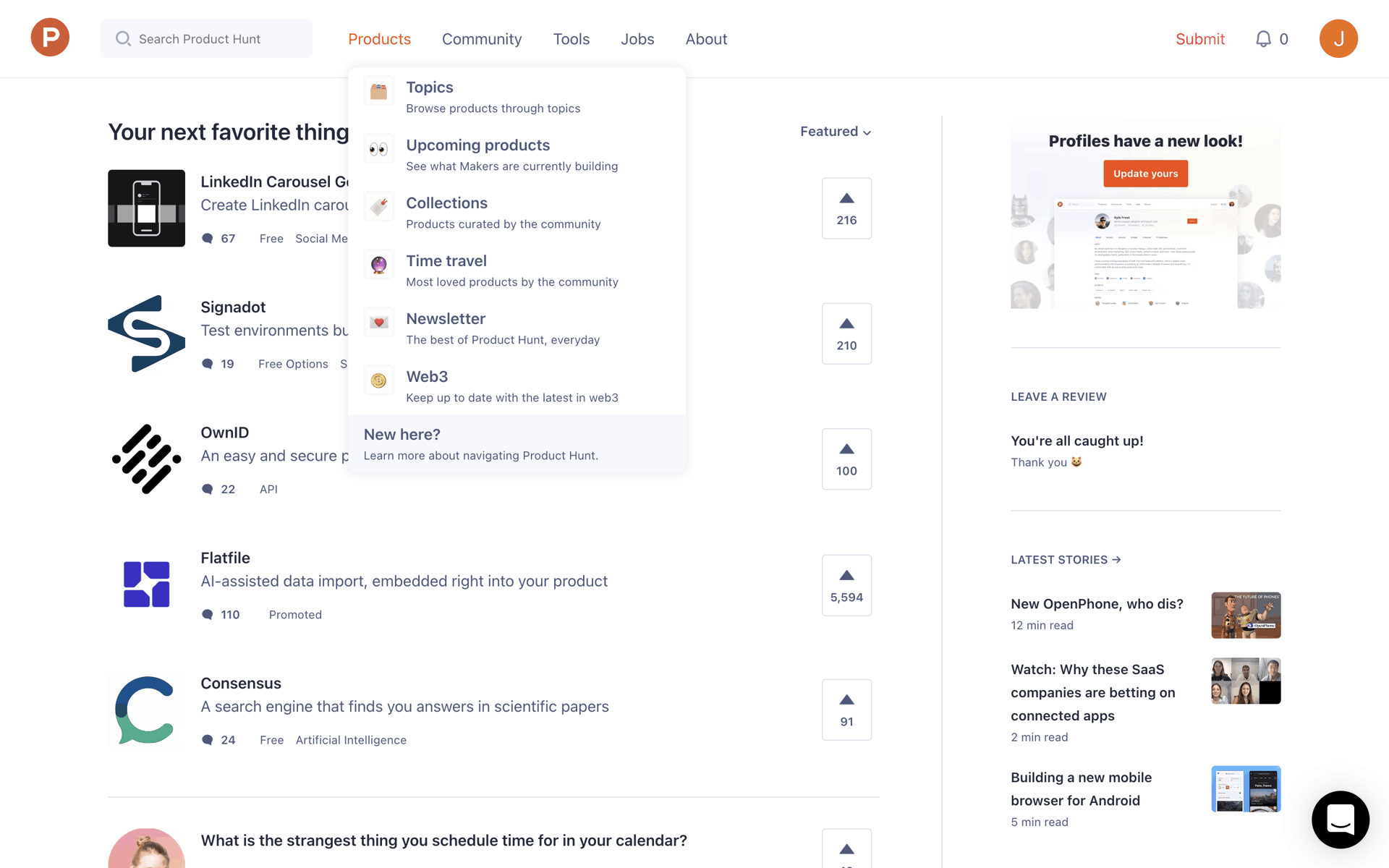The width and height of the screenshot is (1389, 868).
Task: Click comment icon on OwnID row
Action: [208, 490]
